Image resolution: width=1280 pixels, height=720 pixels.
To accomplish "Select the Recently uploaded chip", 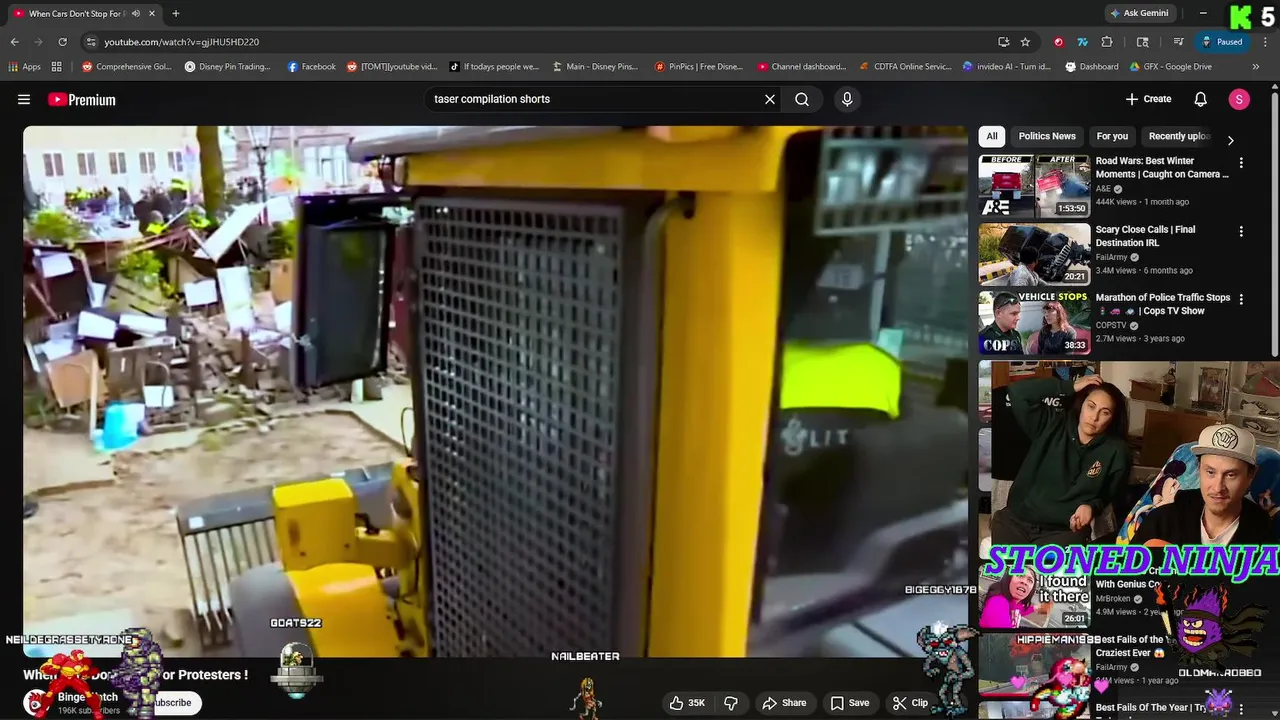I will [x=1180, y=136].
